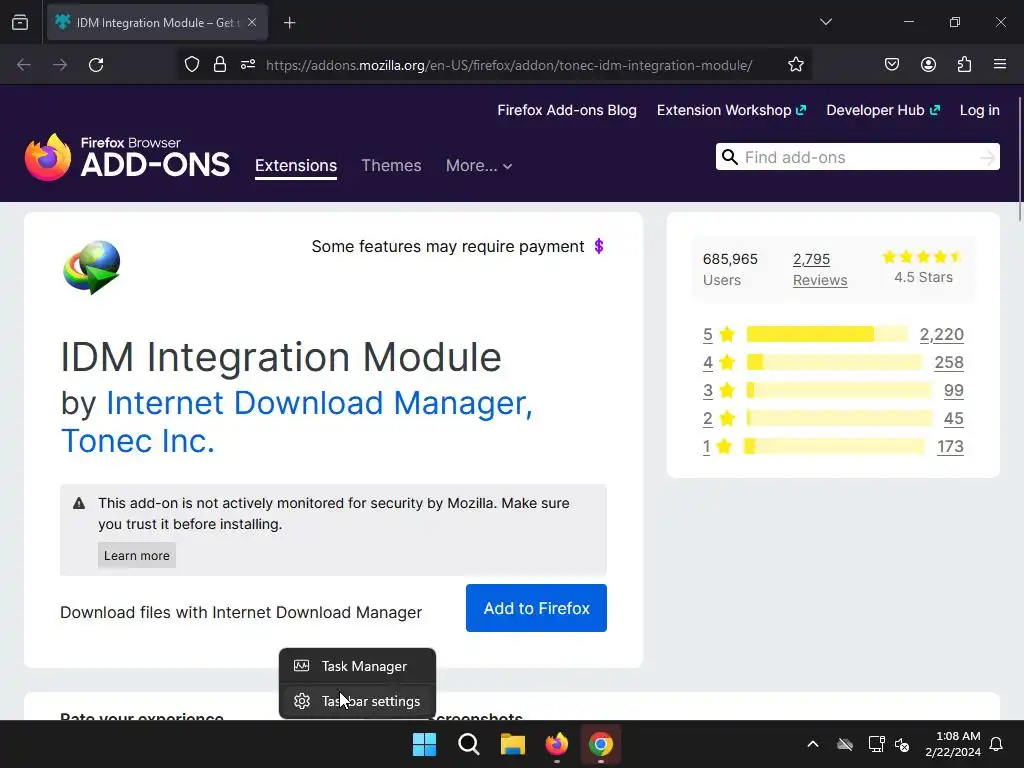
Task: Open notification bell icon
Action: [997, 744]
